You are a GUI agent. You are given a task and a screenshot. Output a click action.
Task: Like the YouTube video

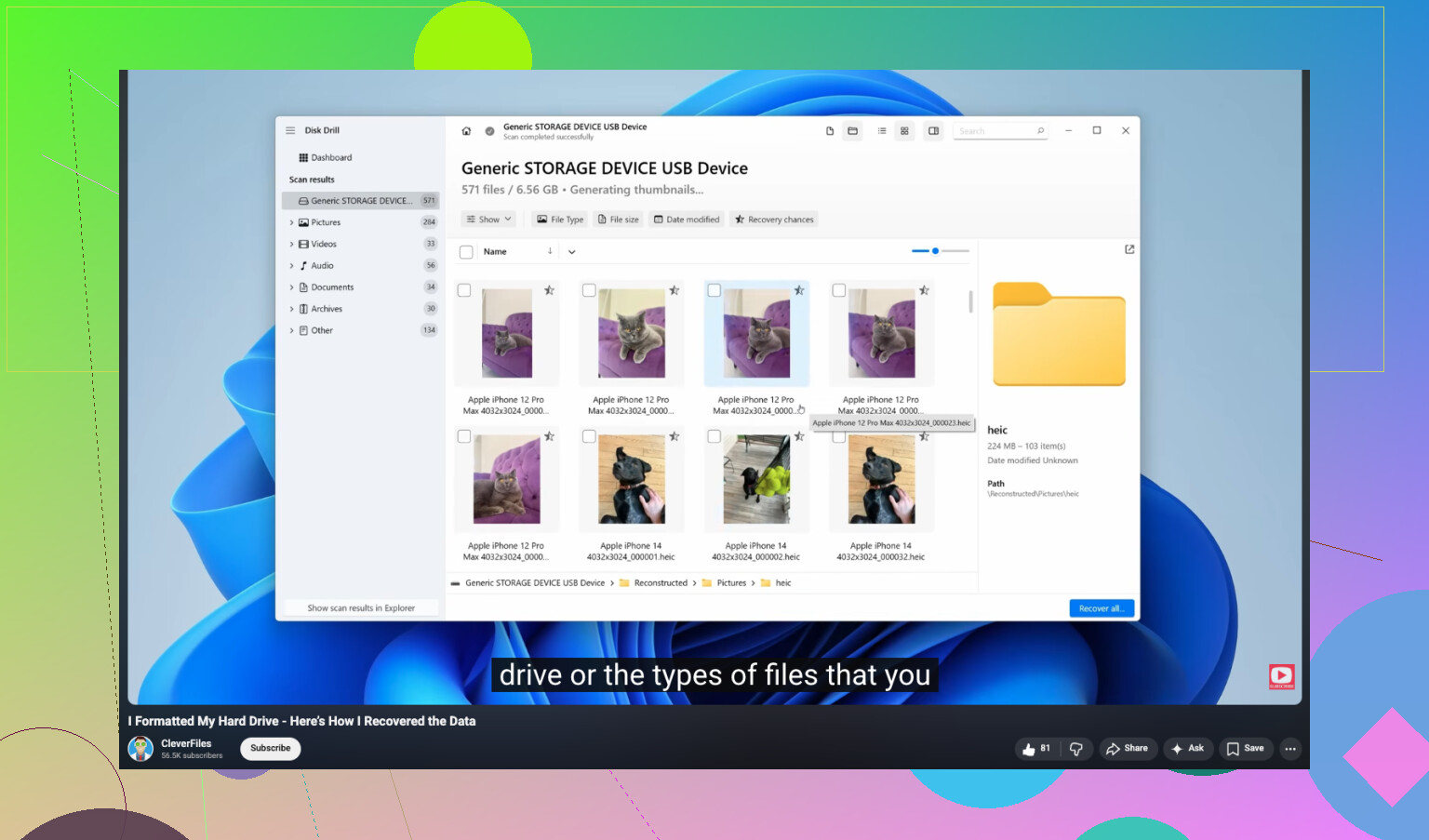[x=1035, y=749]
